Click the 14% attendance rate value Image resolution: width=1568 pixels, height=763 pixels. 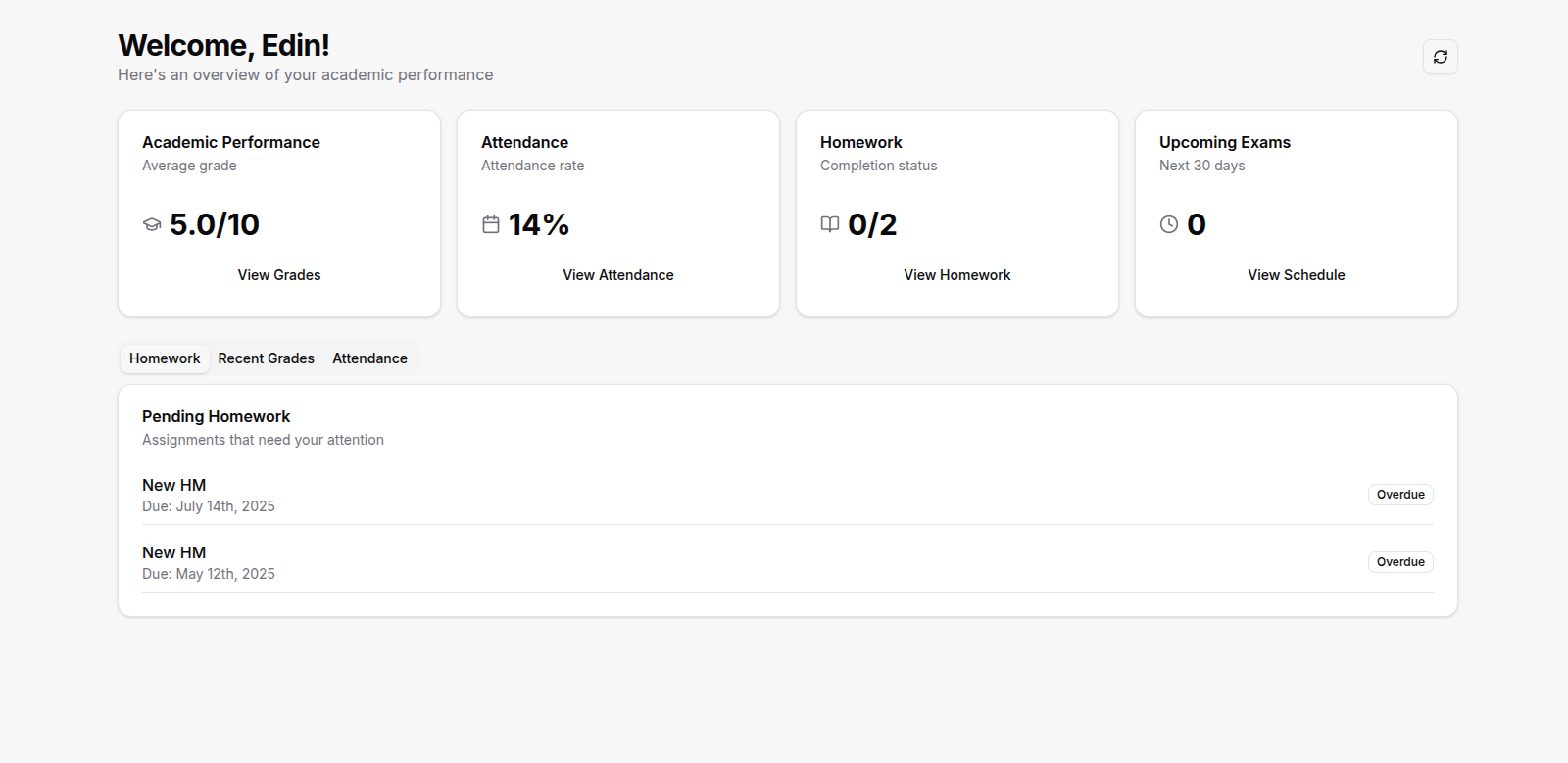pyautogui.click(x=539, y=224)
